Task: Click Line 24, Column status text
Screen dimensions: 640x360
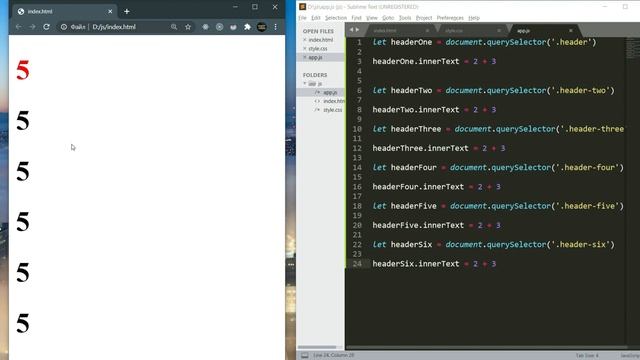Action: (x=333, y=356)
